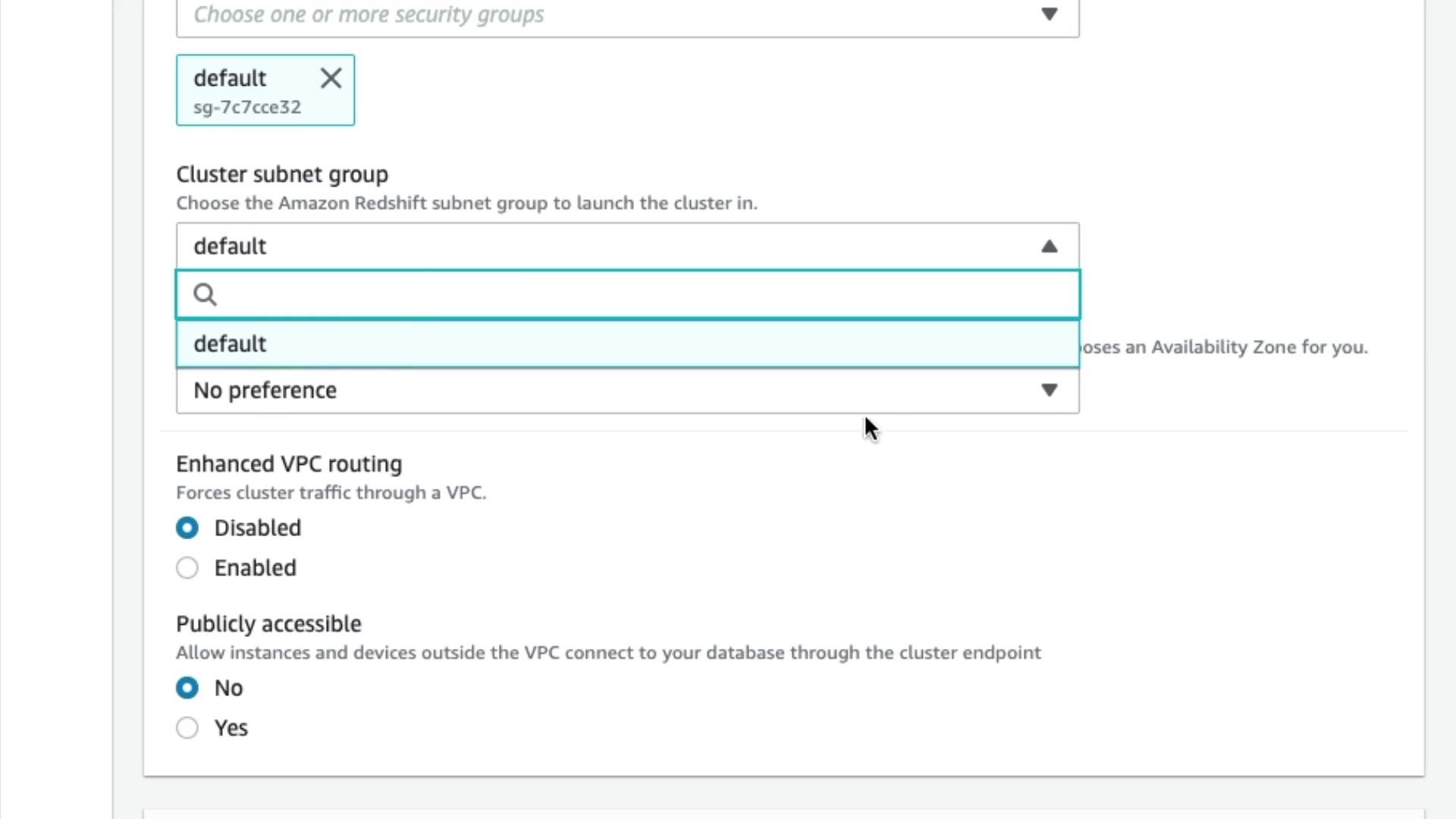Screen dimensions: 1456x819
Task: Click the magnifier icon in subnet search
Action: tap(205, 294)
